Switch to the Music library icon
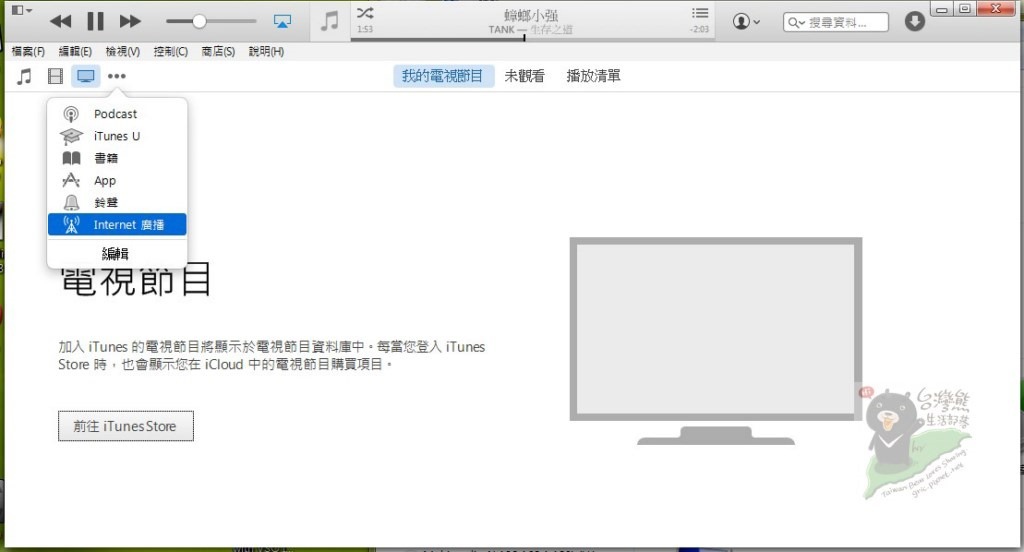The image size is (1024, 552). 24,76
